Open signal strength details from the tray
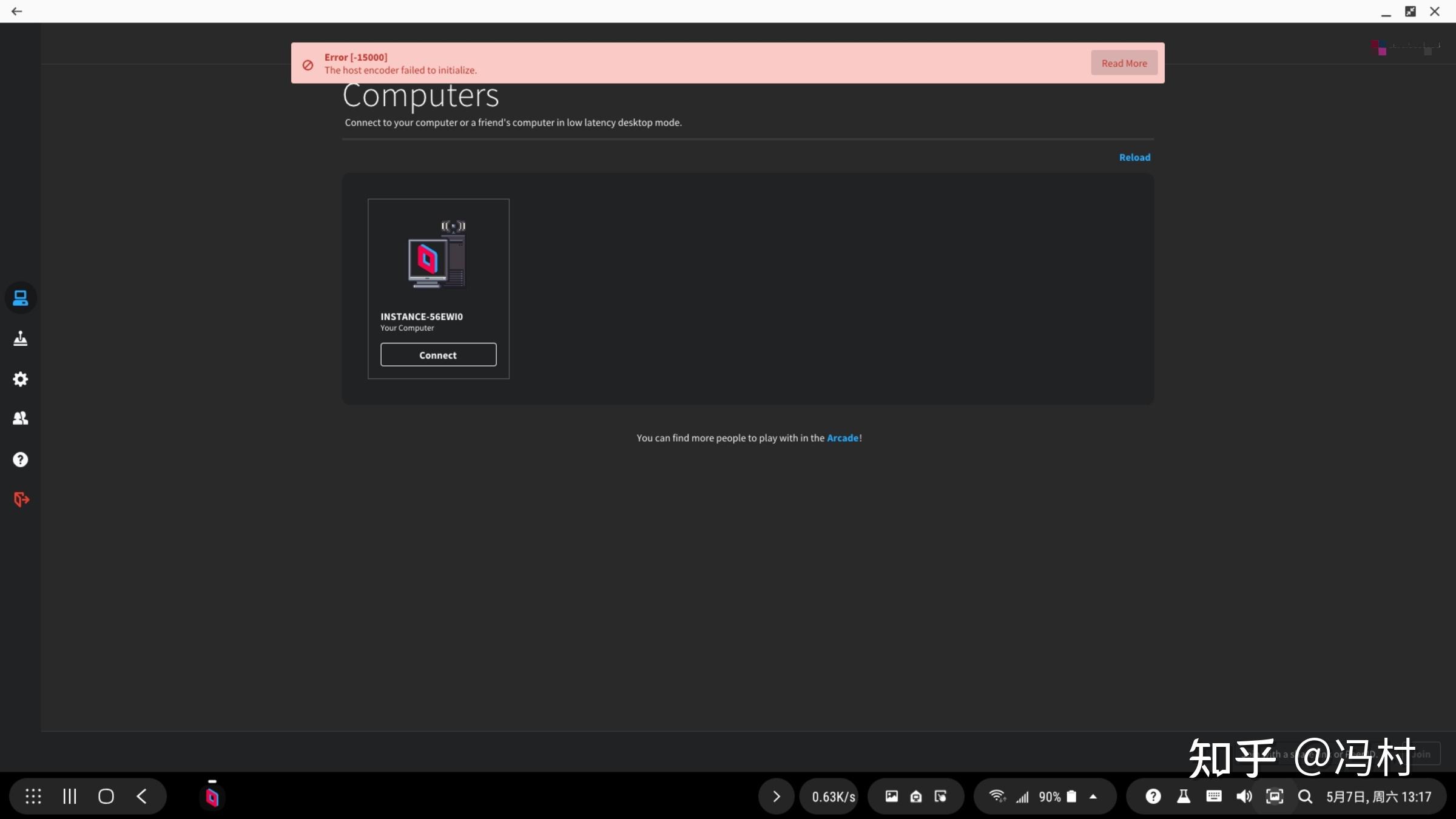Screen dimensions: 1456x819 click(x=1023, y=796)
